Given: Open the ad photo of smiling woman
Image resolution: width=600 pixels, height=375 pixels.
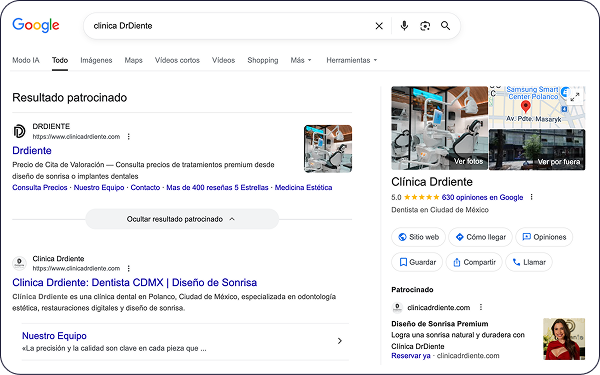Looking at the screenshot, I should pos(564,339).
